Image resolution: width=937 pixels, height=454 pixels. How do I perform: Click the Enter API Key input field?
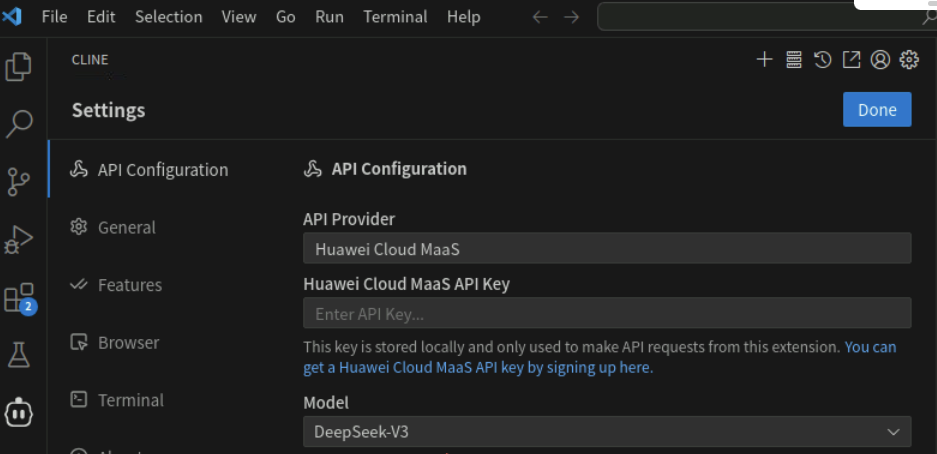(606, 313)
